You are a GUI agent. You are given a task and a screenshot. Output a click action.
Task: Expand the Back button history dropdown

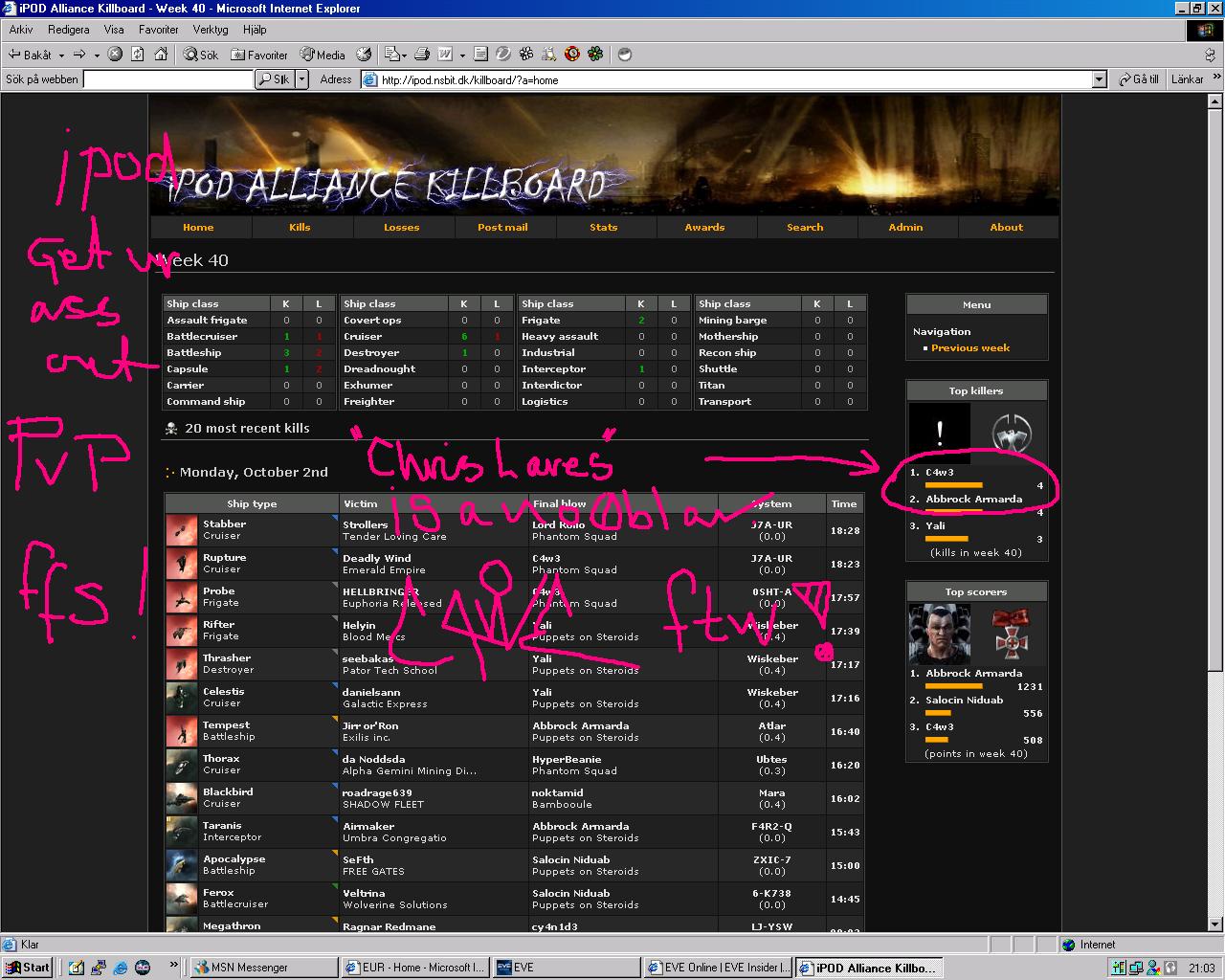click(x=61, y=56)
